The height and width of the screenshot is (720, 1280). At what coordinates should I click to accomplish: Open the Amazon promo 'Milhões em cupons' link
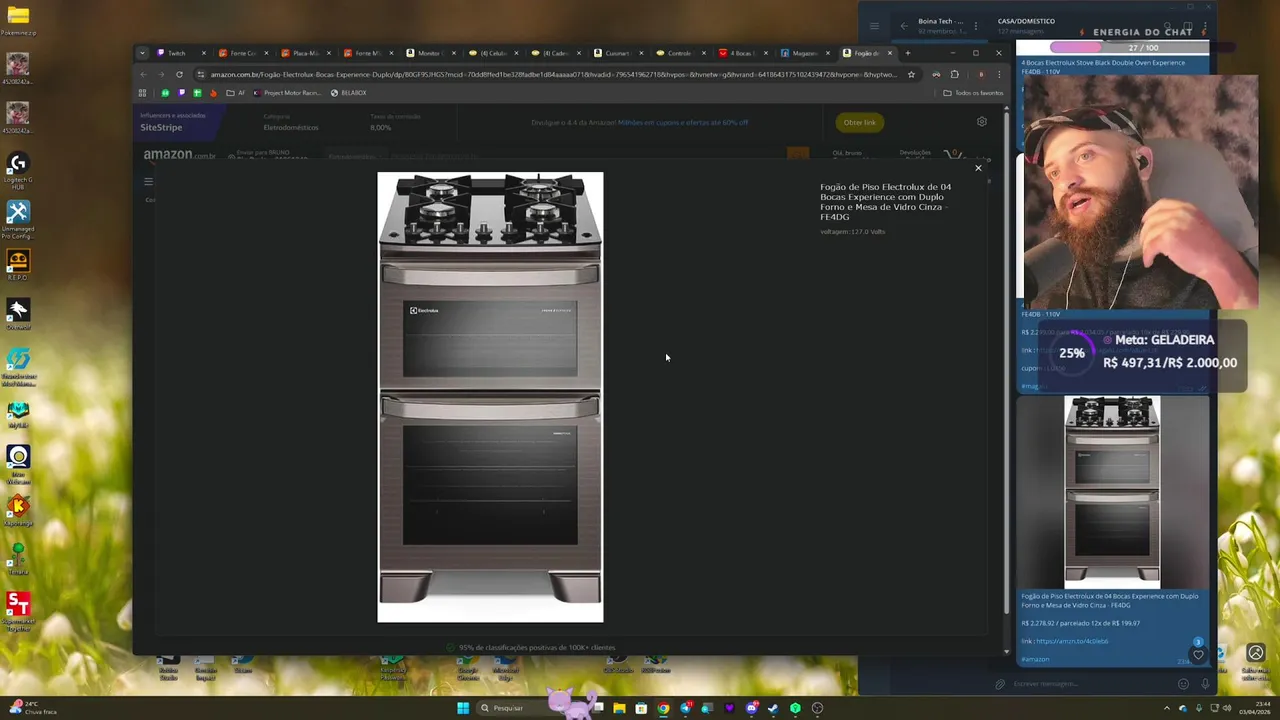[x=683, y=123]
